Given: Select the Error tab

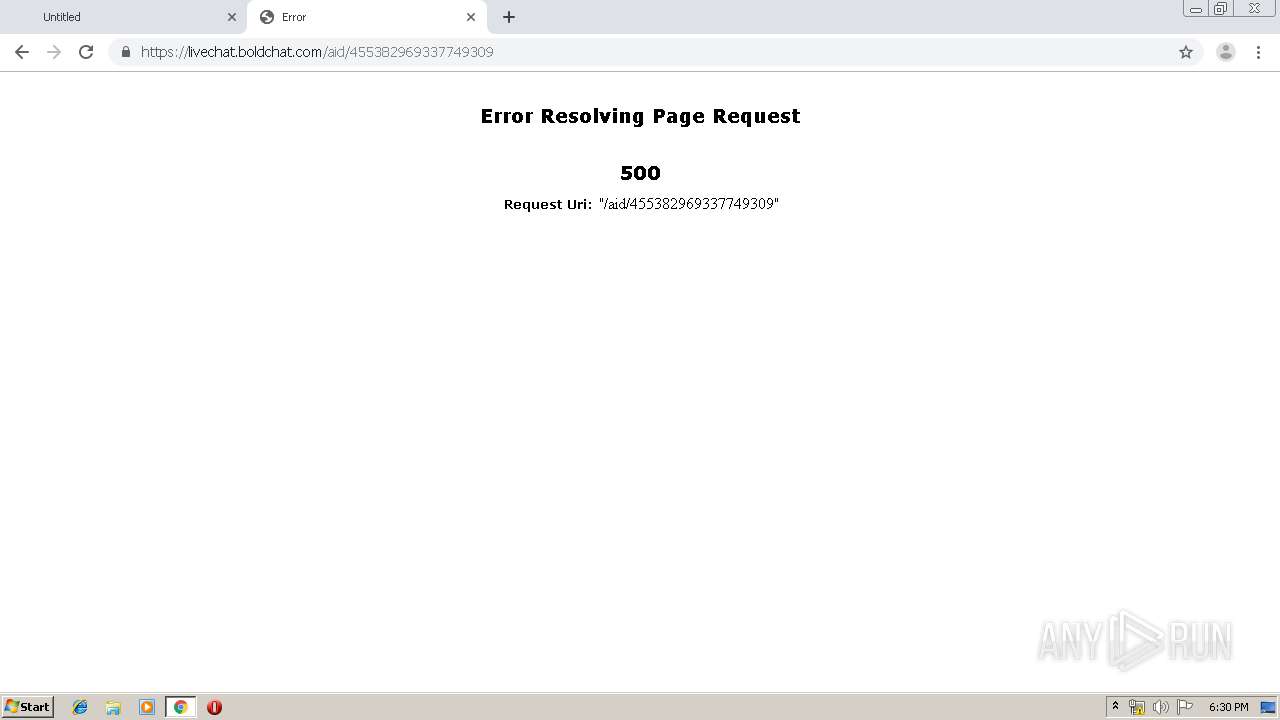Looking at the screenshot, I should pos(367,17).
